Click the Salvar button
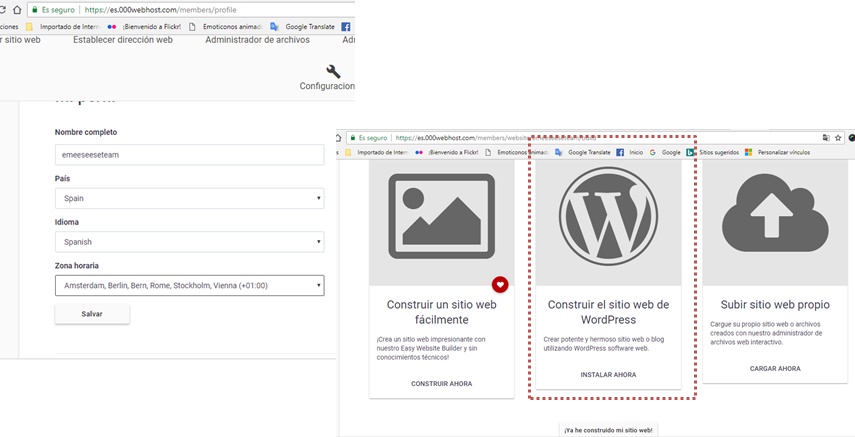Viewport: 855px width, 437px height. click(x=92, y=314)
